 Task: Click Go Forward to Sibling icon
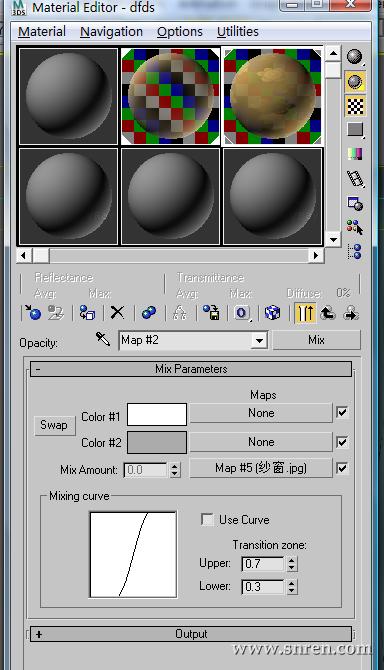(351, 313)
